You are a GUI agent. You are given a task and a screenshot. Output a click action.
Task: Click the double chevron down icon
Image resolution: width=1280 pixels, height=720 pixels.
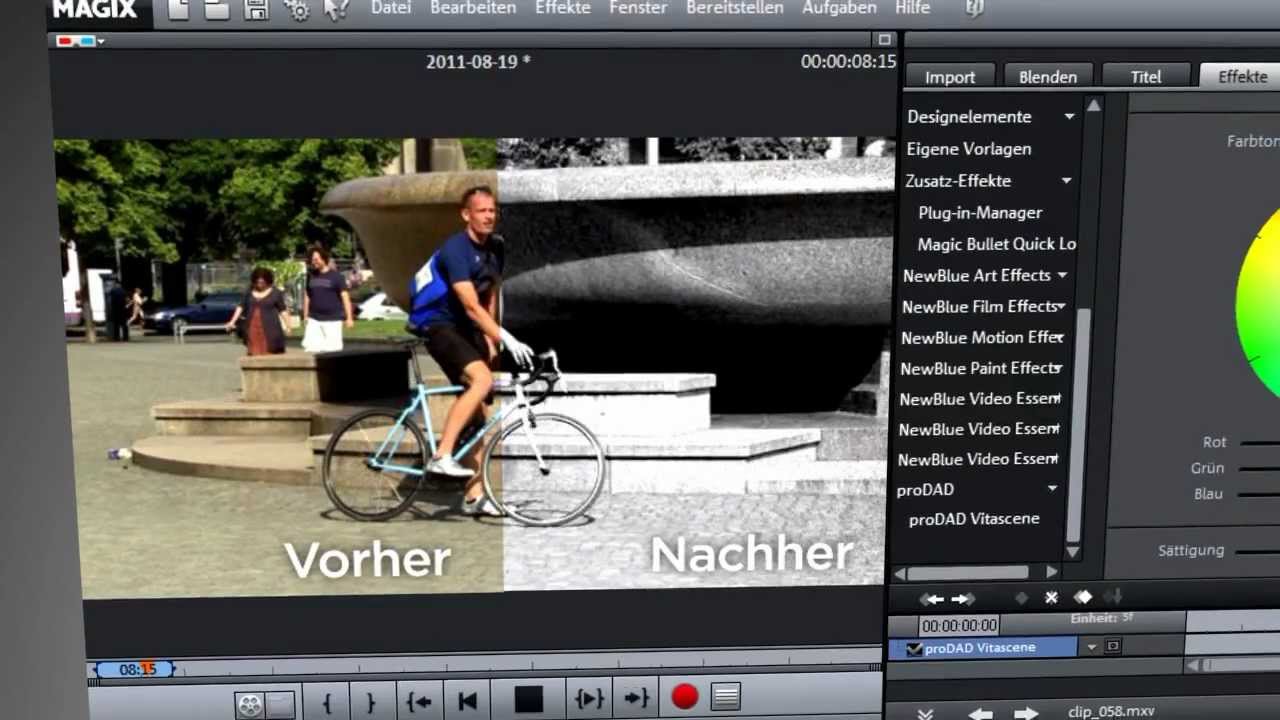point(925,713)
